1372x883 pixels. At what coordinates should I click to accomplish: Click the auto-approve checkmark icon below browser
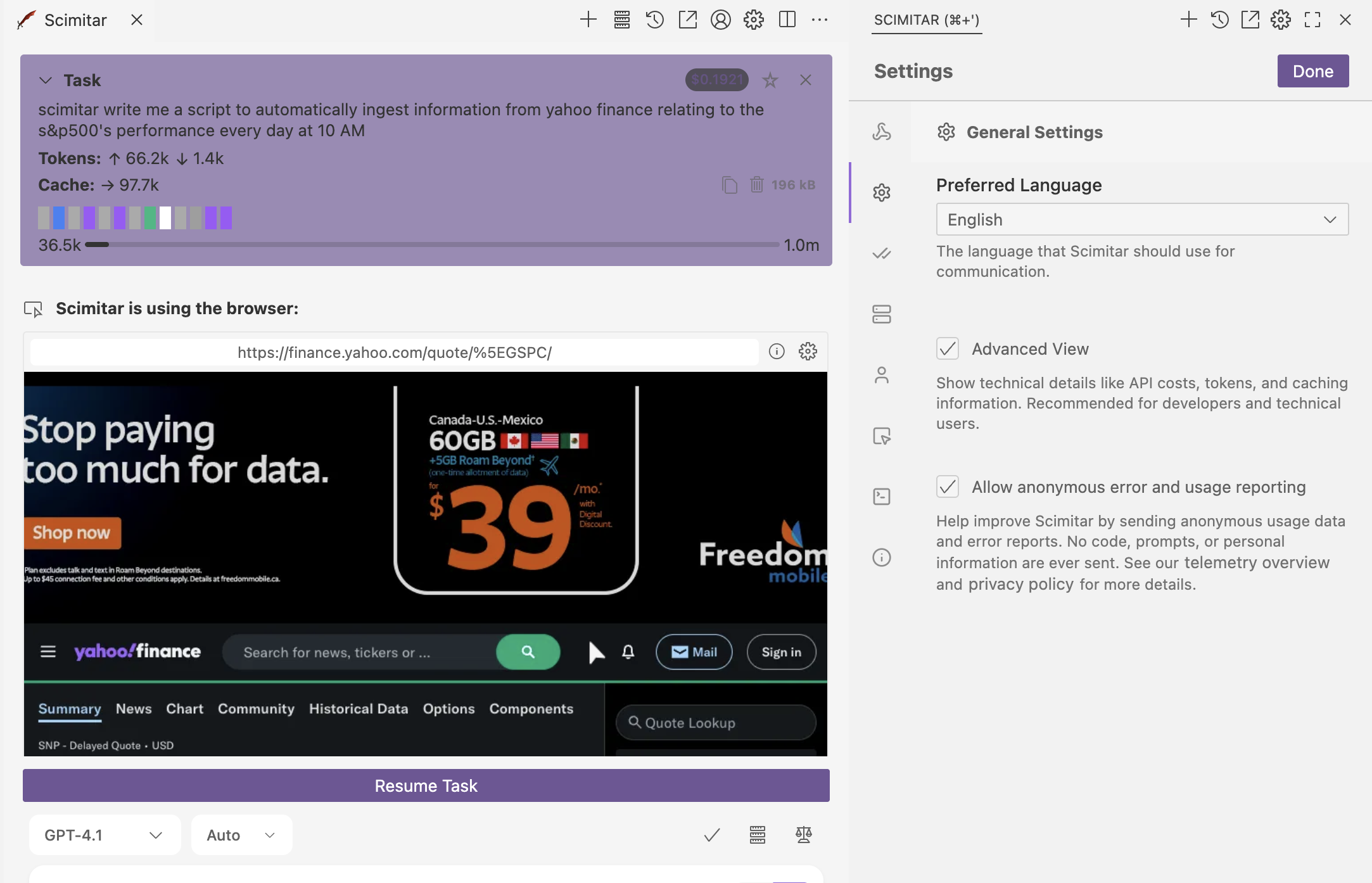711,835
